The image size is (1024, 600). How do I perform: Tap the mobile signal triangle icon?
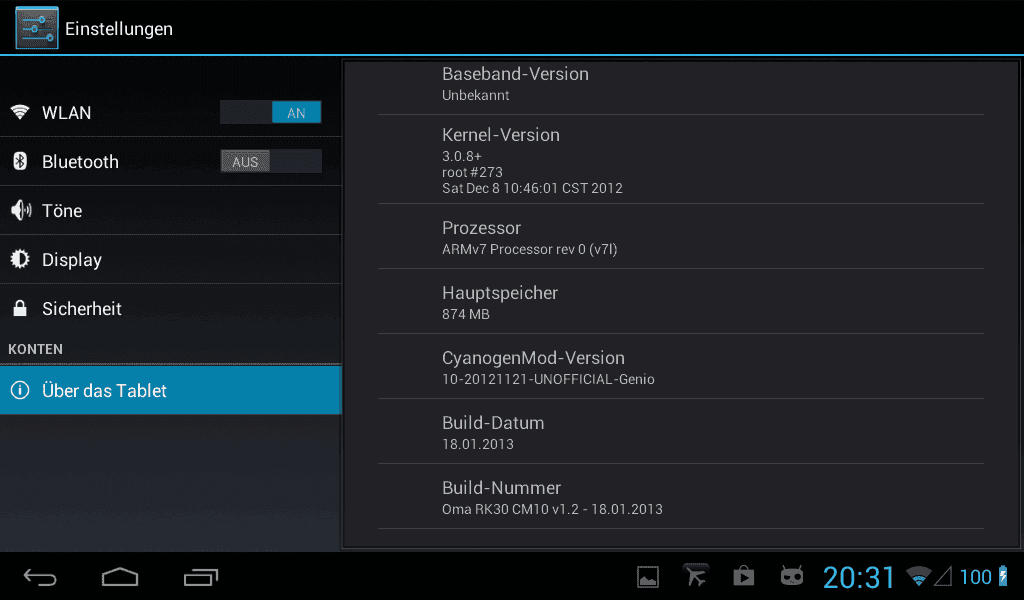click(x=943, y=576)
